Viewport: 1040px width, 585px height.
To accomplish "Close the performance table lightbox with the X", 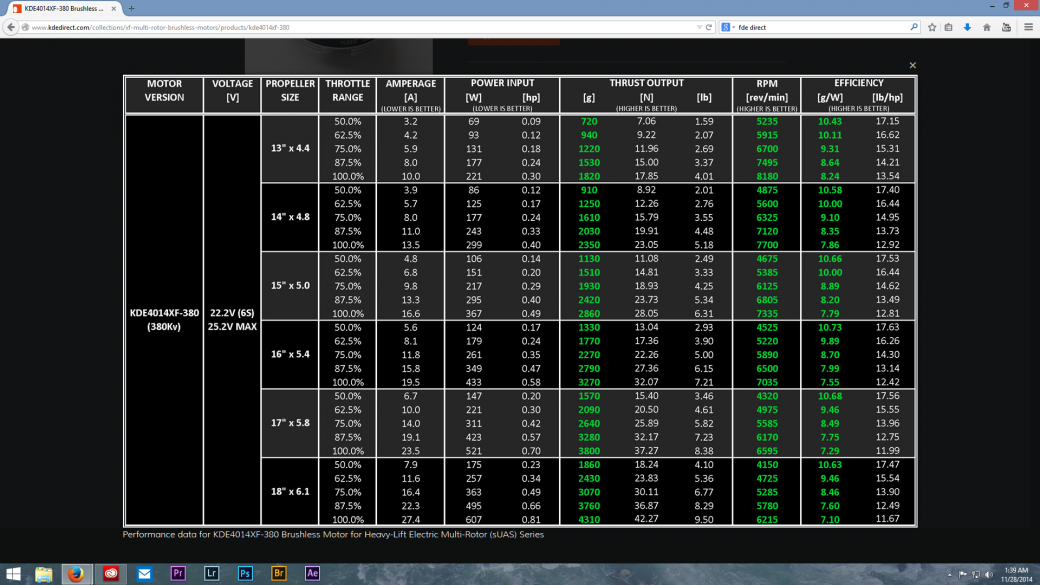I will click(913, 65).
